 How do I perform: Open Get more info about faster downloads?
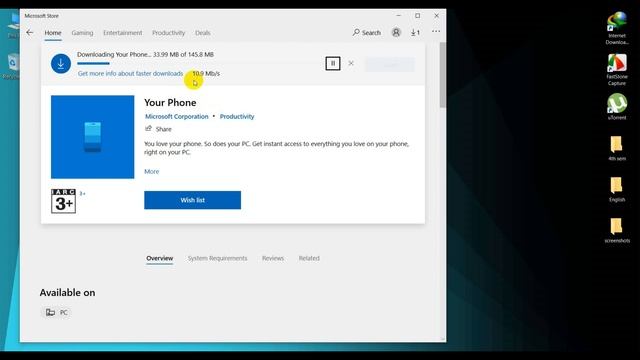(x=130, y=73)
